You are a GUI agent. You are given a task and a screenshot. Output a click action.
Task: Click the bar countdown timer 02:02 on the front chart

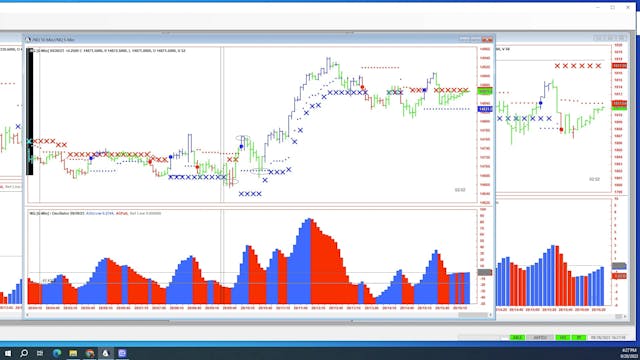[460, 190]
